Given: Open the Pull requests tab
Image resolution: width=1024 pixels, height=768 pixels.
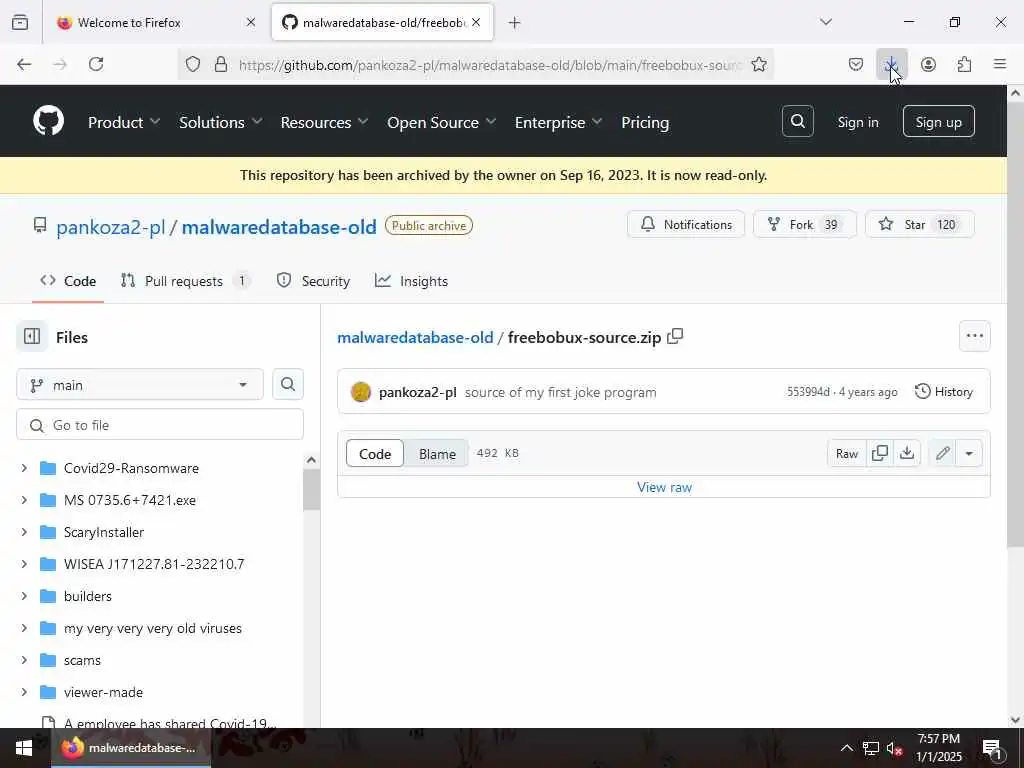Looking at the screenshot, I should 185,281.
